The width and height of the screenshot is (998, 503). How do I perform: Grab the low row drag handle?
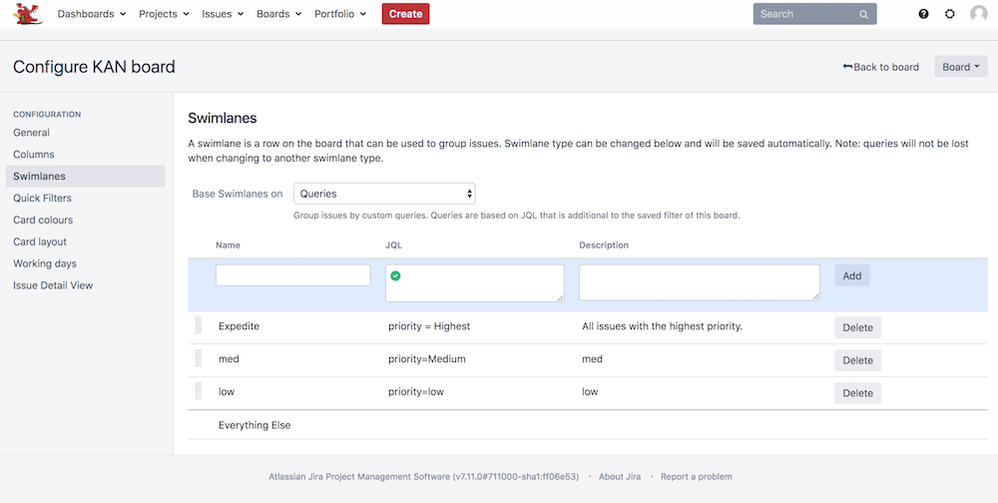(x=198, y=392)
